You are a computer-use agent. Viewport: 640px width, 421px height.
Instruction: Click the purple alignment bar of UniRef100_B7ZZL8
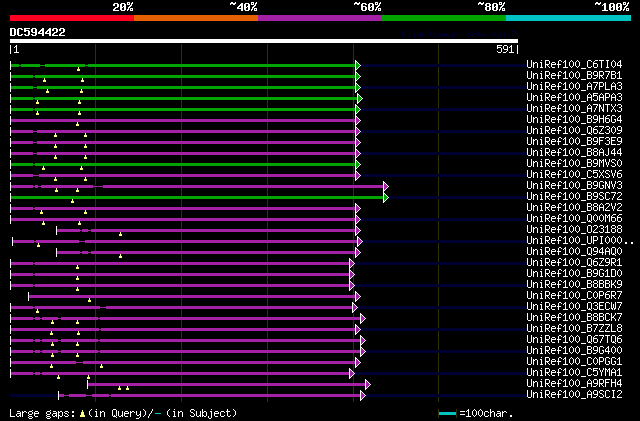[x=183, y=330]
